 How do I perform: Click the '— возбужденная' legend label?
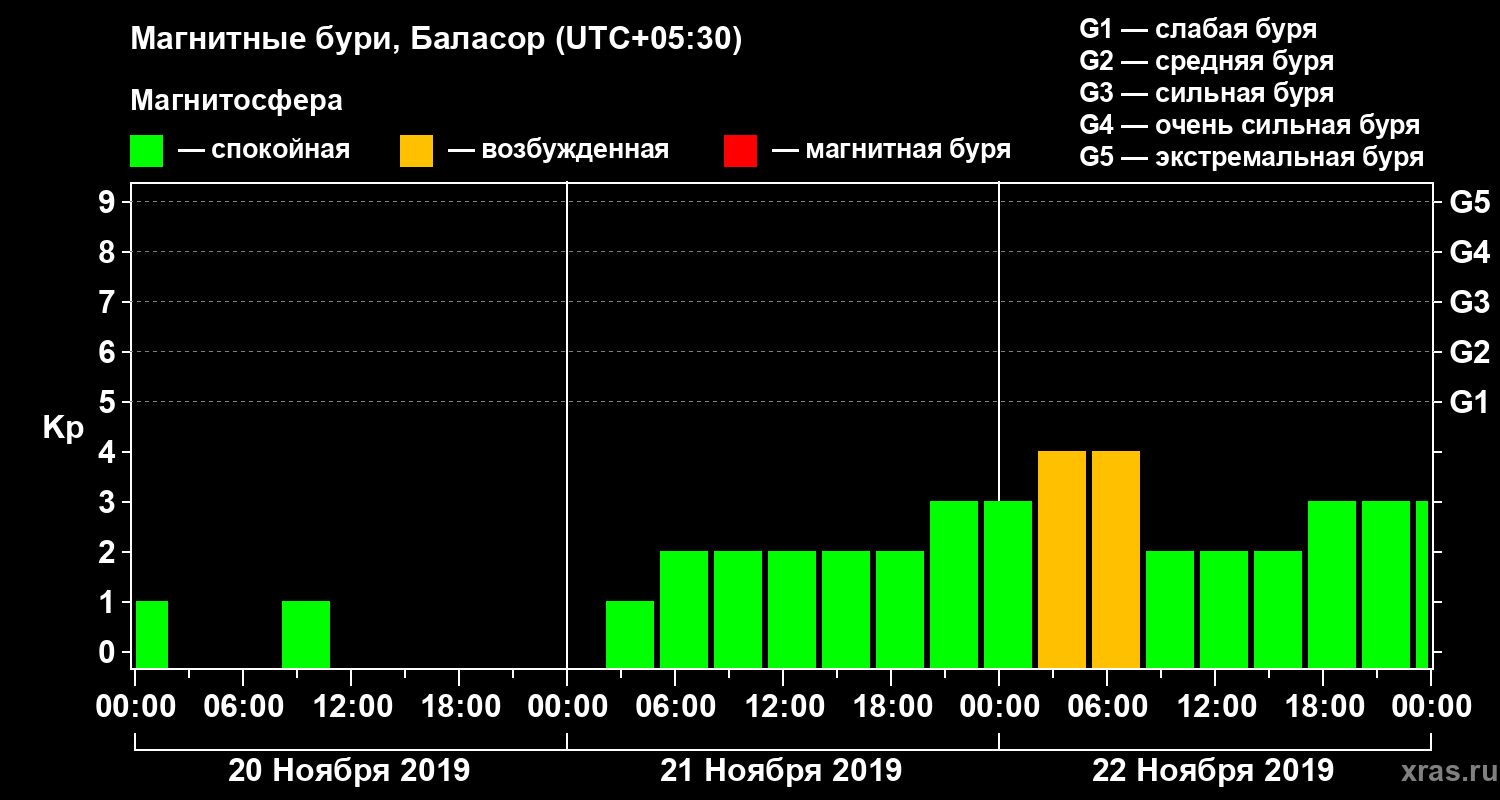point(558,150)
